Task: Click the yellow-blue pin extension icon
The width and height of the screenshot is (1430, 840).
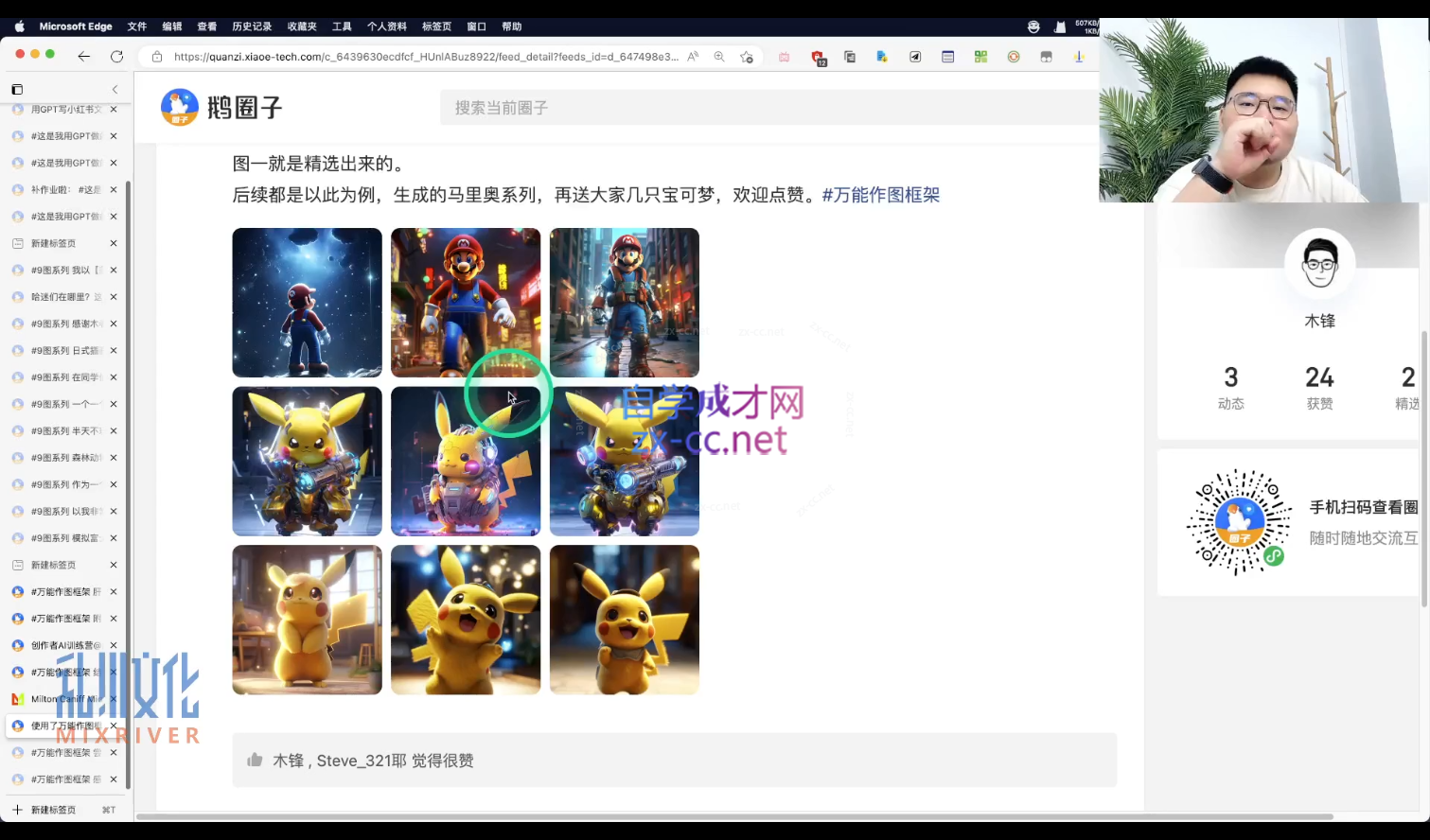Action: click(1079, 57)
